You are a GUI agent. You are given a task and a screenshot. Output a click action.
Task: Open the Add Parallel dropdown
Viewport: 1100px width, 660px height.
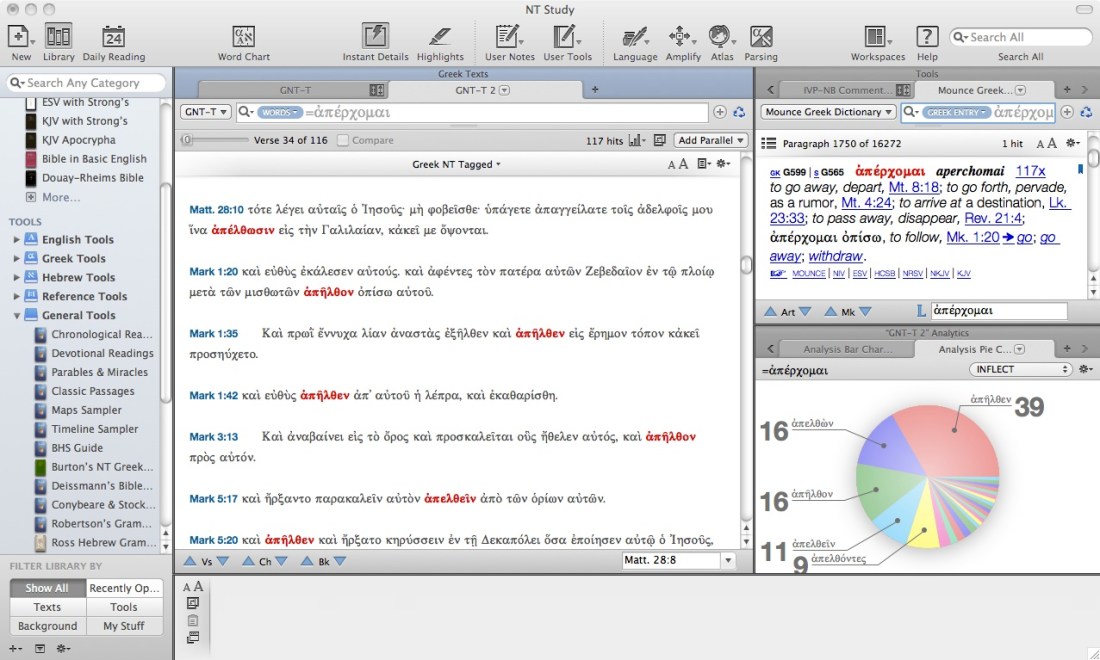(711, 141)
